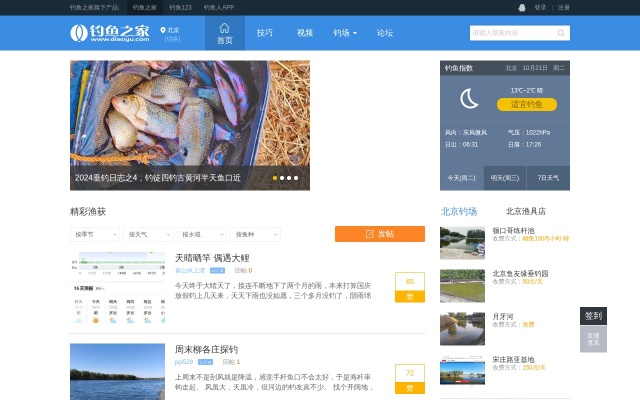Click the 签到 check-in button
Screen dimensions: 640x400
coord(593,315)
